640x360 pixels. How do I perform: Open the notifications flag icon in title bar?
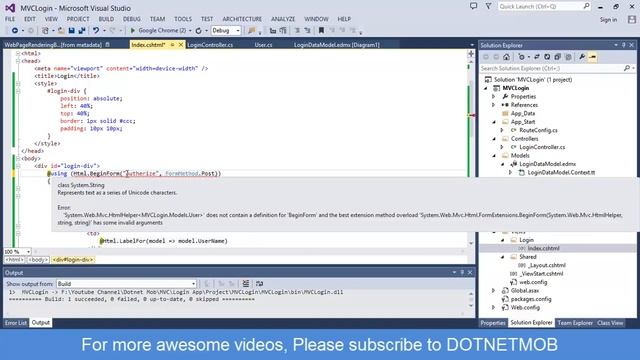pyautogui.click(x=488, y=6)
